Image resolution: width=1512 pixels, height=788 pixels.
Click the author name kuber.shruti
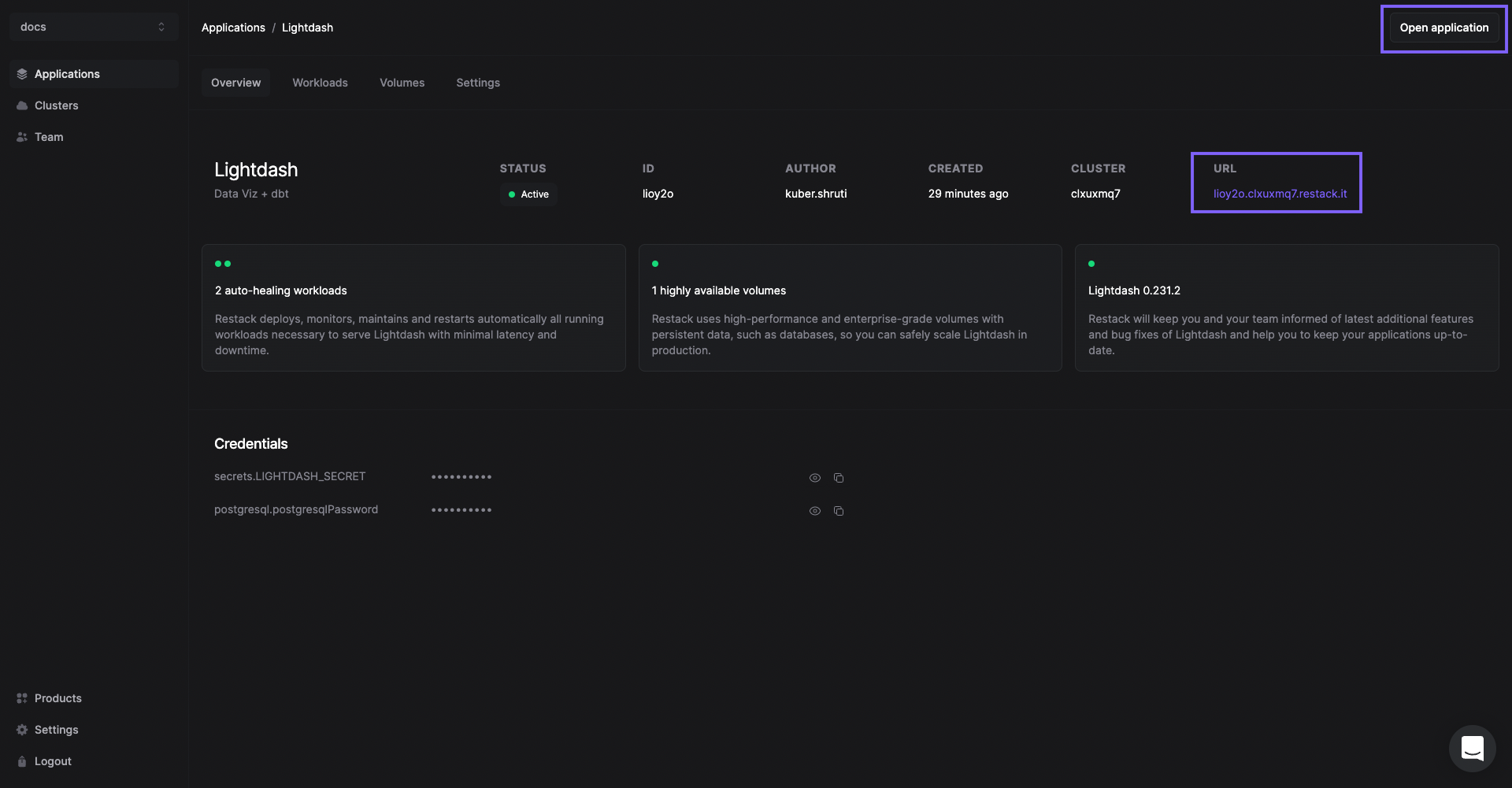pos(816,194)
